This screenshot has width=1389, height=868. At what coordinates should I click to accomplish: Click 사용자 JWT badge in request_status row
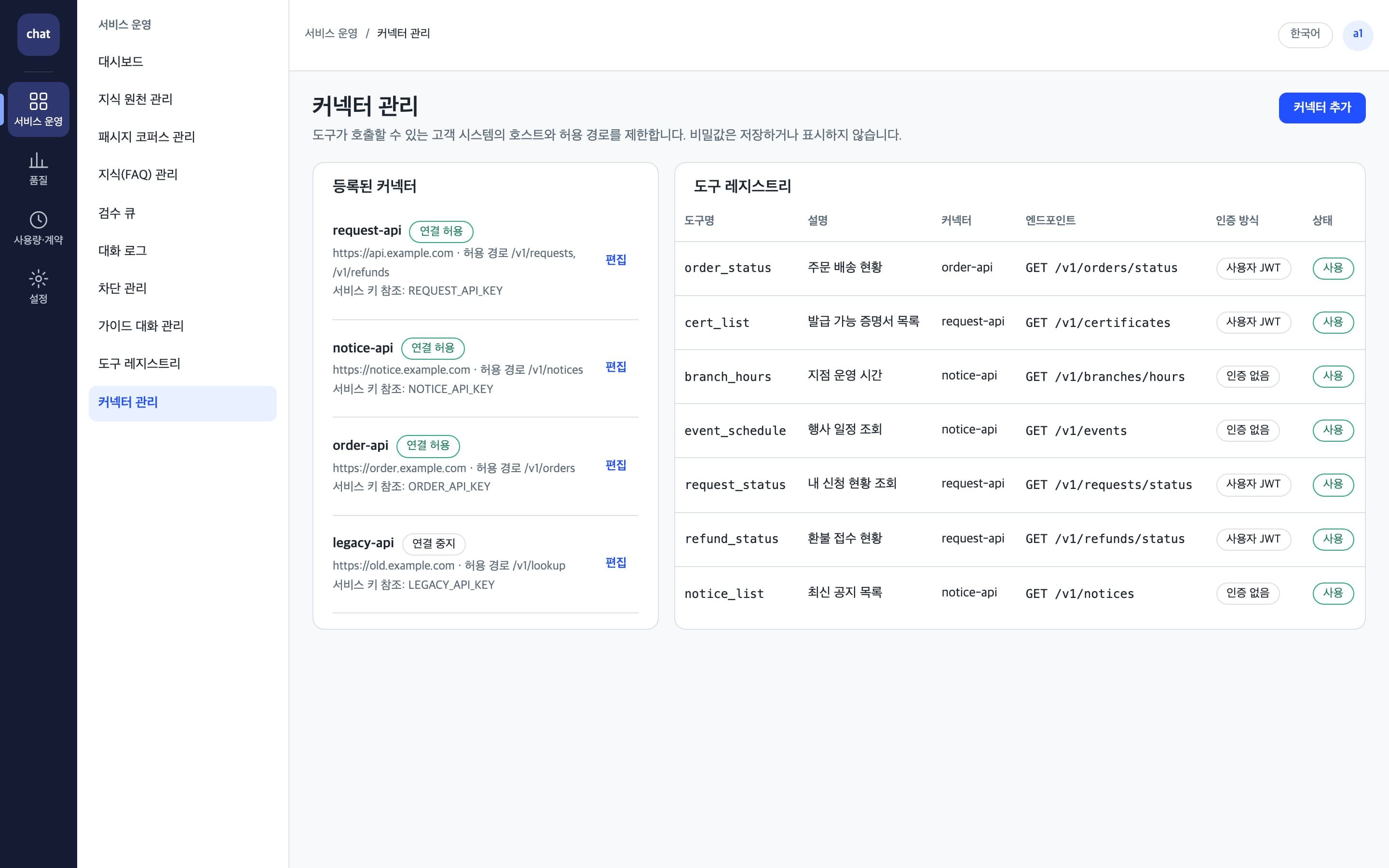pos(1253,485)
